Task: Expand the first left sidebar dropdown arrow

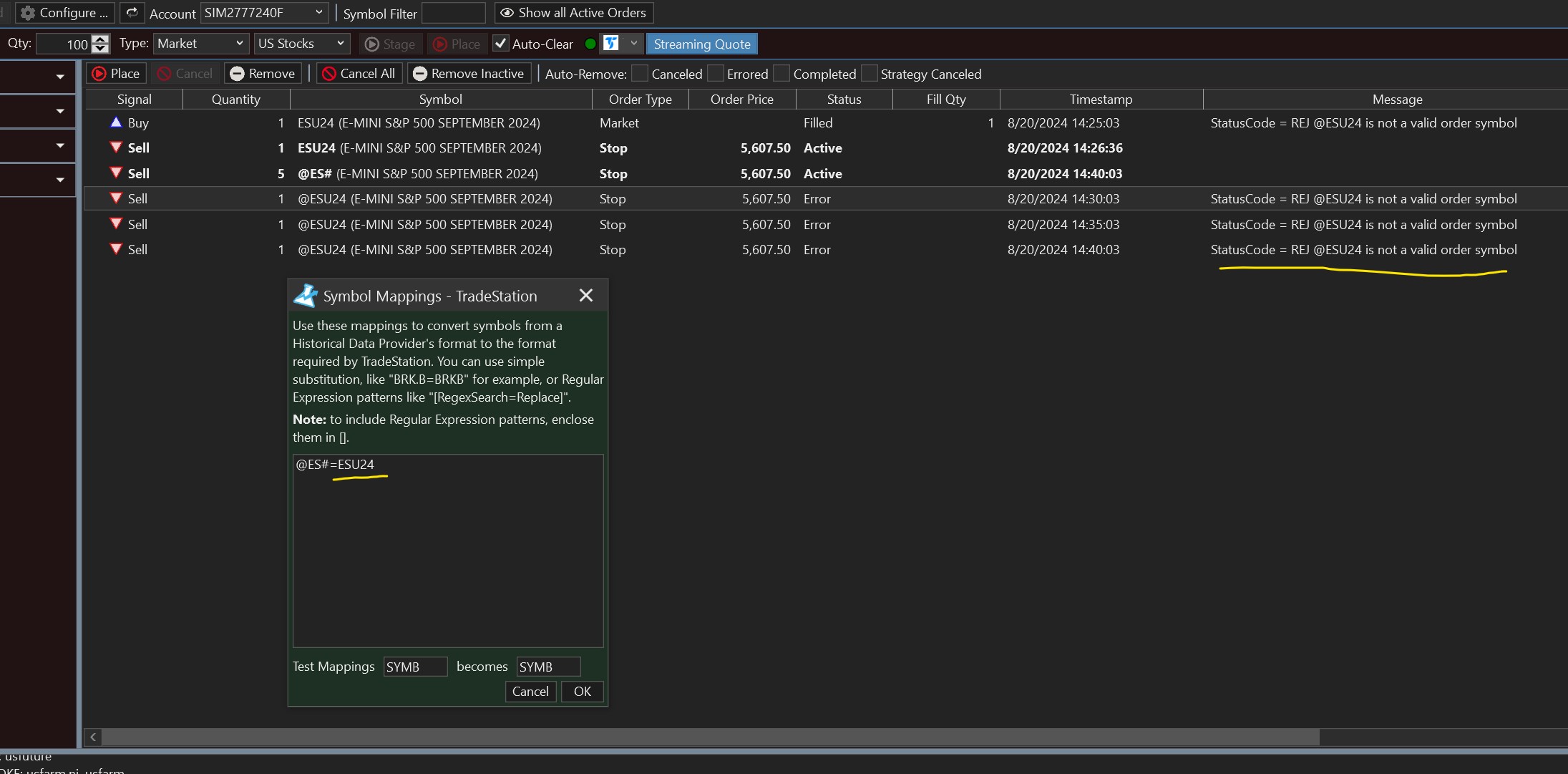Action: point(60,77)
